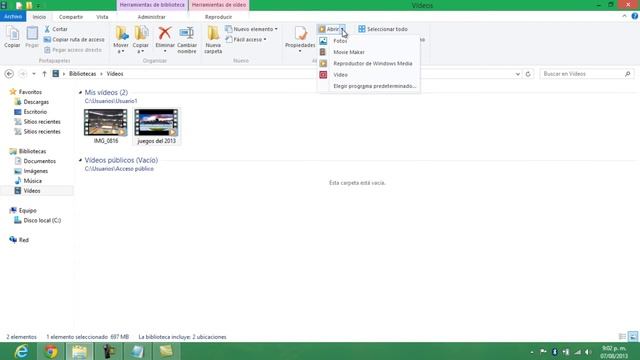Screen dimensions: 640x360
Task: Go up one folder level
Action: [44, 74]
